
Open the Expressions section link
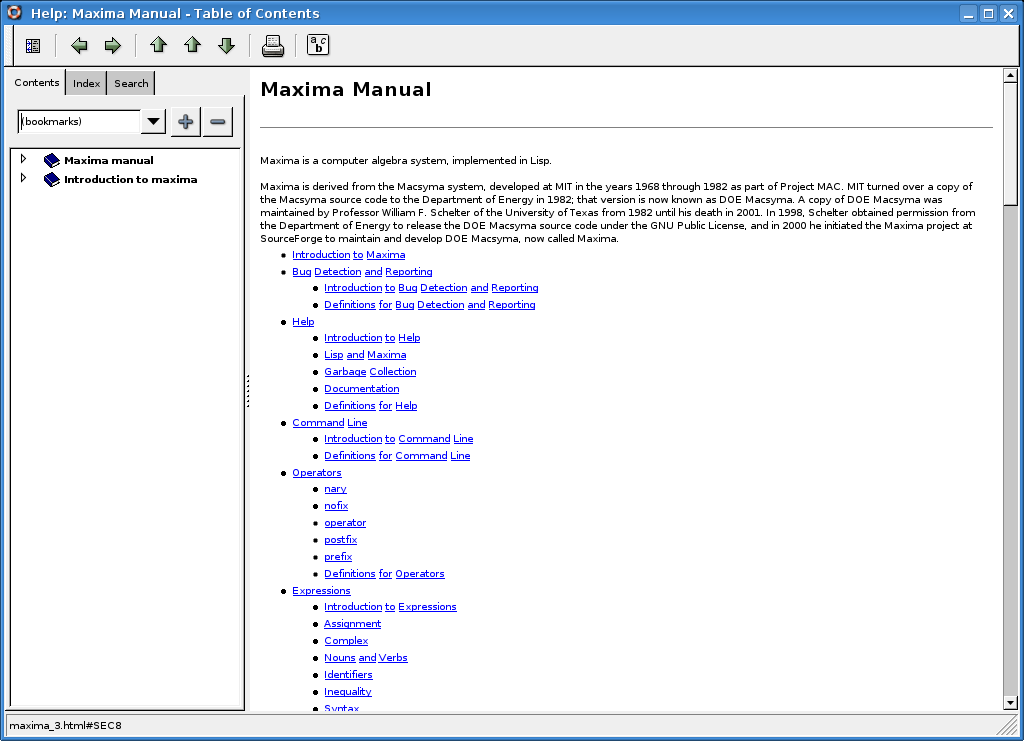(321, 591)
